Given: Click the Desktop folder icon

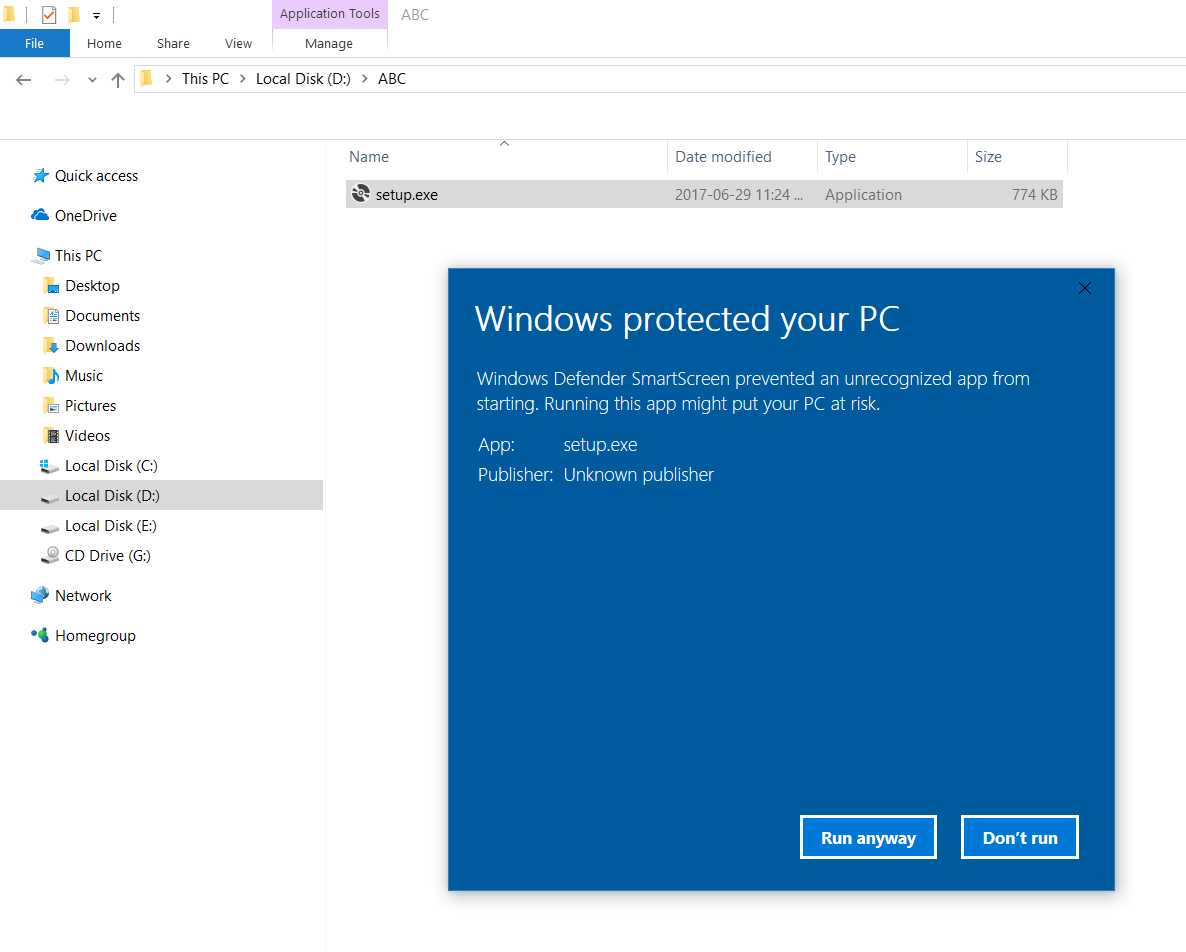Looking at the screenshot, I should click(x=51, y=285).
